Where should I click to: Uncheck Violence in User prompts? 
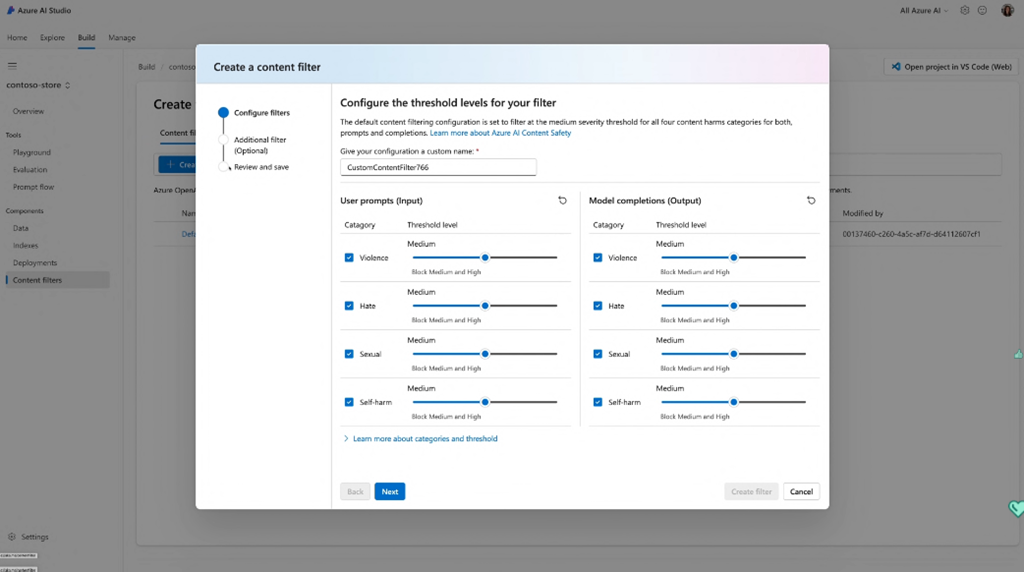point(349,258)
